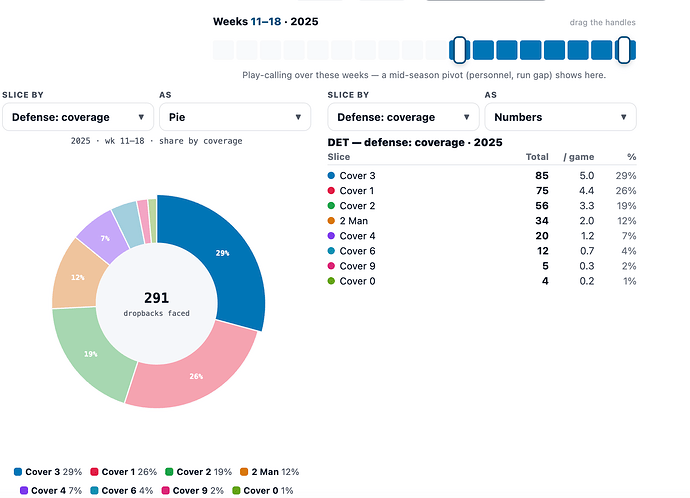690x498 pixels.
Task: Select 'Cover 0' row label in table
Action: [x=357, y=281]
